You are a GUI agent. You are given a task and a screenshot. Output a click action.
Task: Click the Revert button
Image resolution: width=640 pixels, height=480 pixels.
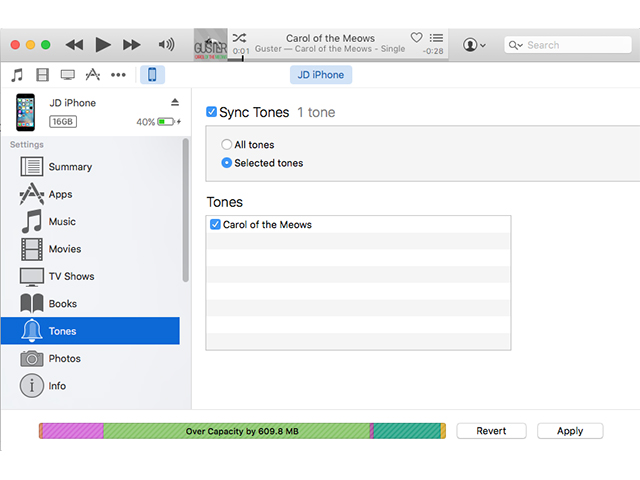(491, 431)
